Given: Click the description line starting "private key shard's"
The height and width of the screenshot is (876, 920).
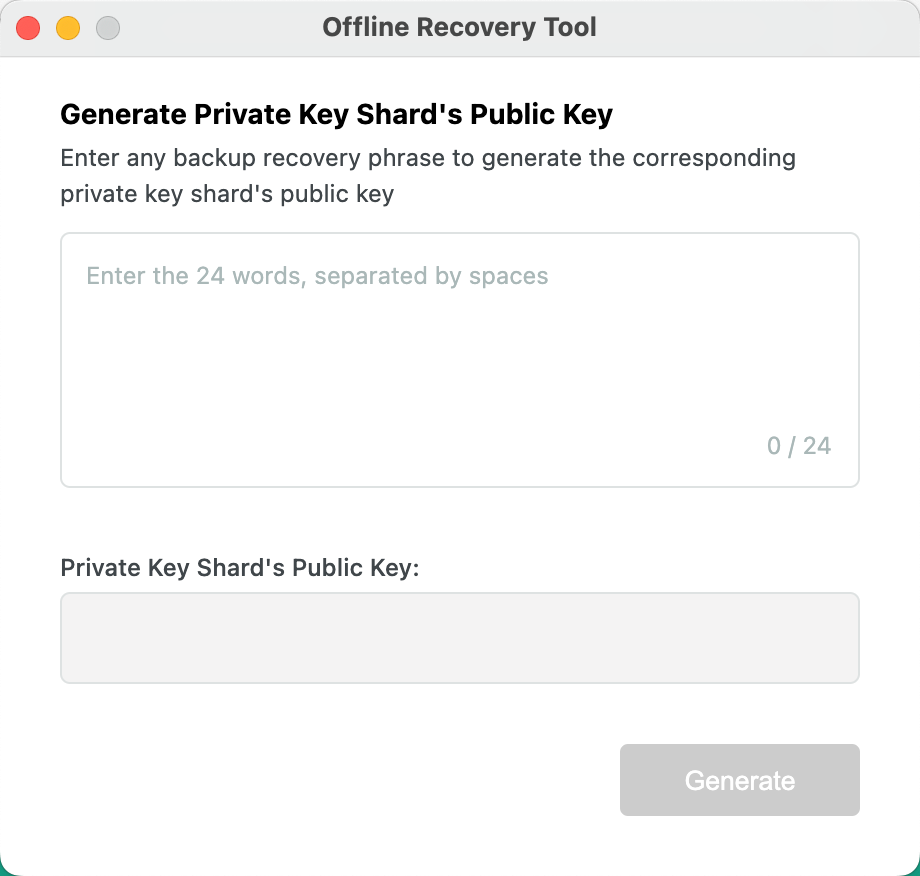Looking at the screenshot, I should (x=227, y=193).
